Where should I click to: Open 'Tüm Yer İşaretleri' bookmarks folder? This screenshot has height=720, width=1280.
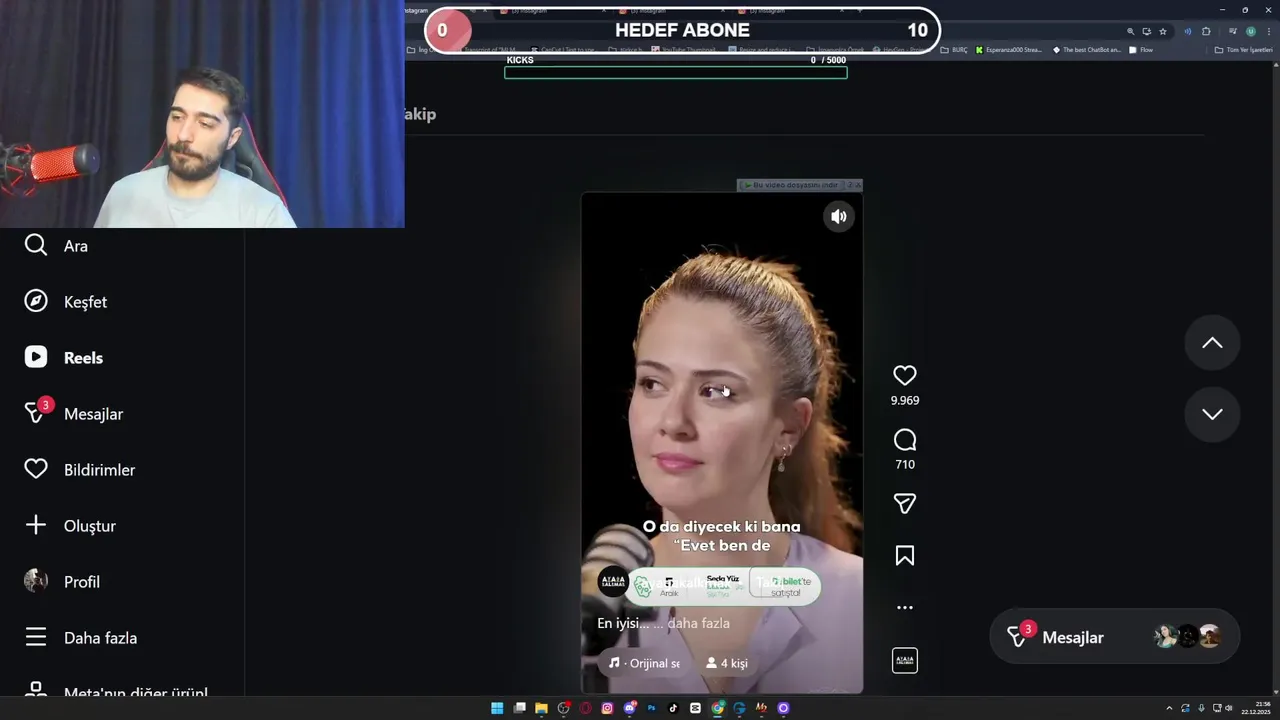[1244, 49]
